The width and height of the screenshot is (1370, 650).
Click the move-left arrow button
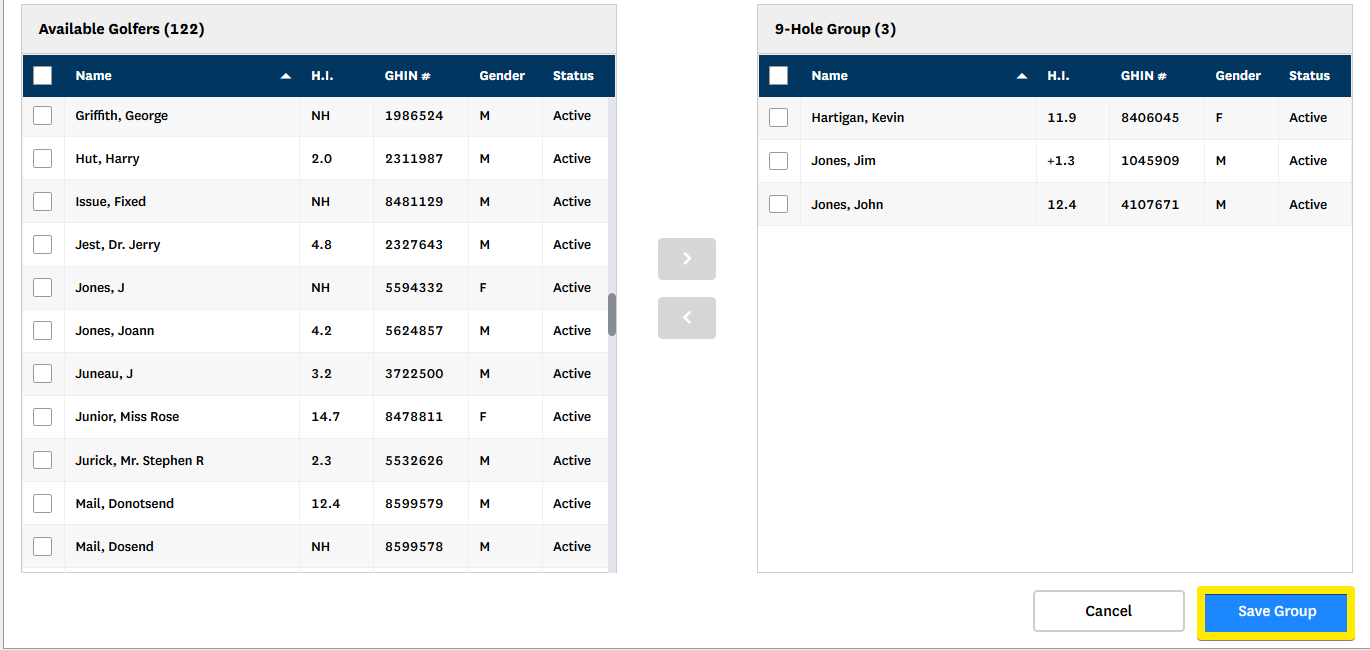(x=686, y=318)
